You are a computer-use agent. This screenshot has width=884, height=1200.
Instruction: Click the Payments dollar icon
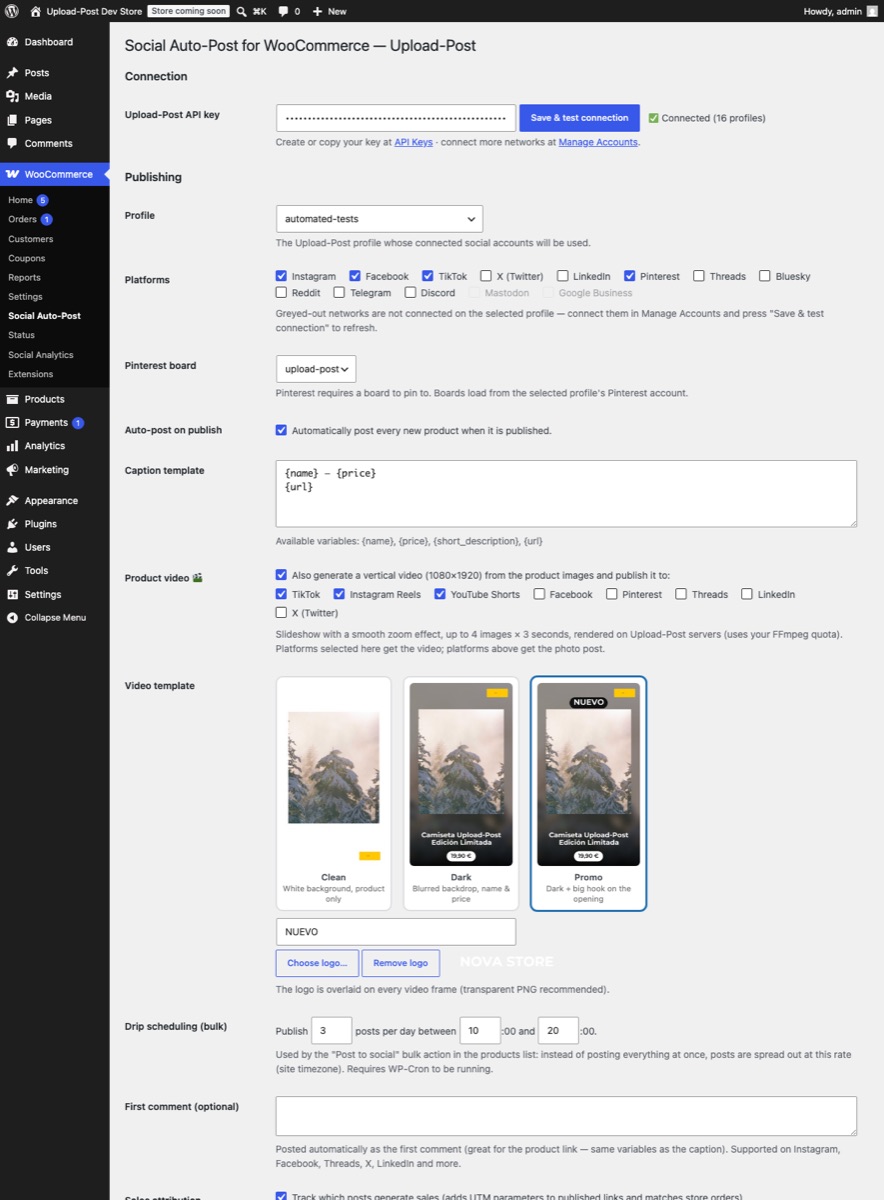[x=12, y=422]
